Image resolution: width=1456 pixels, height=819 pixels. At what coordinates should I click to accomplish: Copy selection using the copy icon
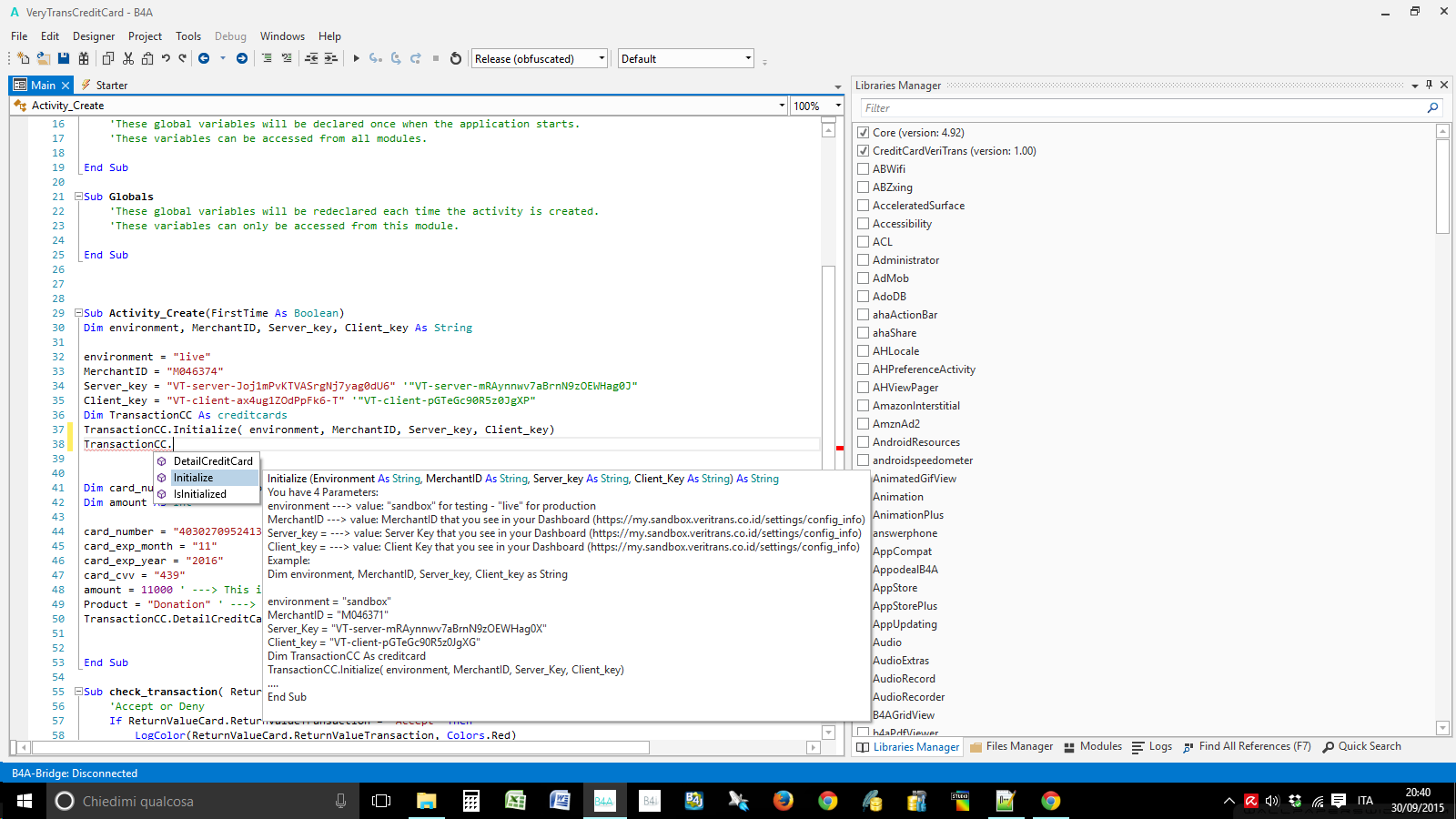(x=107, y=58)
